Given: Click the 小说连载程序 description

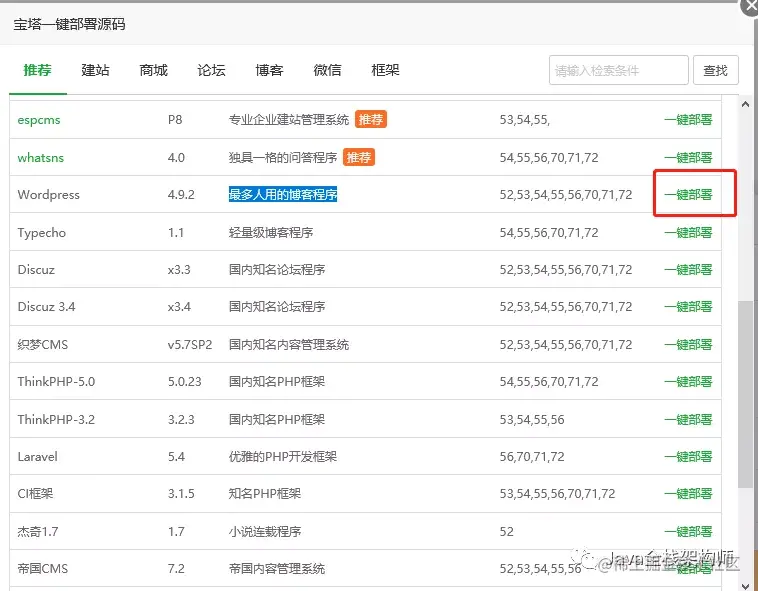Looking at the screenshot, I should pyautogui.click(x=265, y=532).
